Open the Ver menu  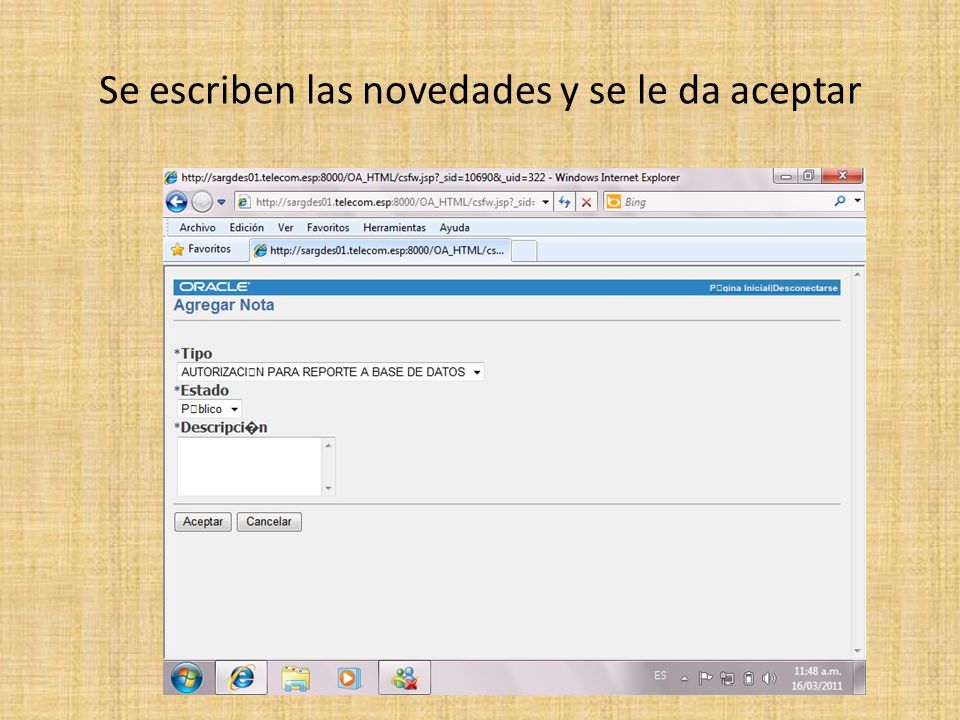pyautogui.click(x=285, y=228)
